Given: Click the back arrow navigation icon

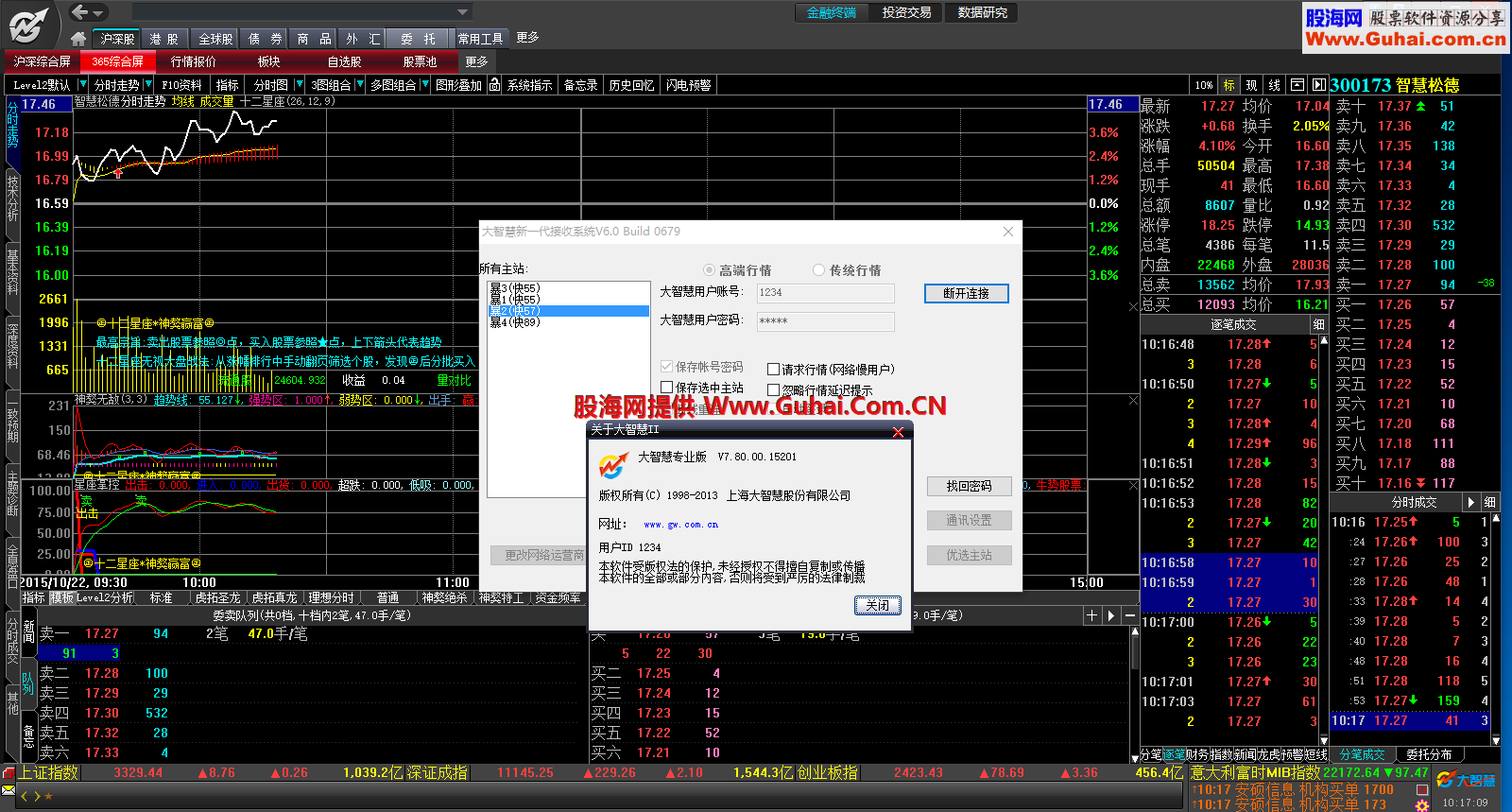Looking at the screenshot, I should (79, 12).
